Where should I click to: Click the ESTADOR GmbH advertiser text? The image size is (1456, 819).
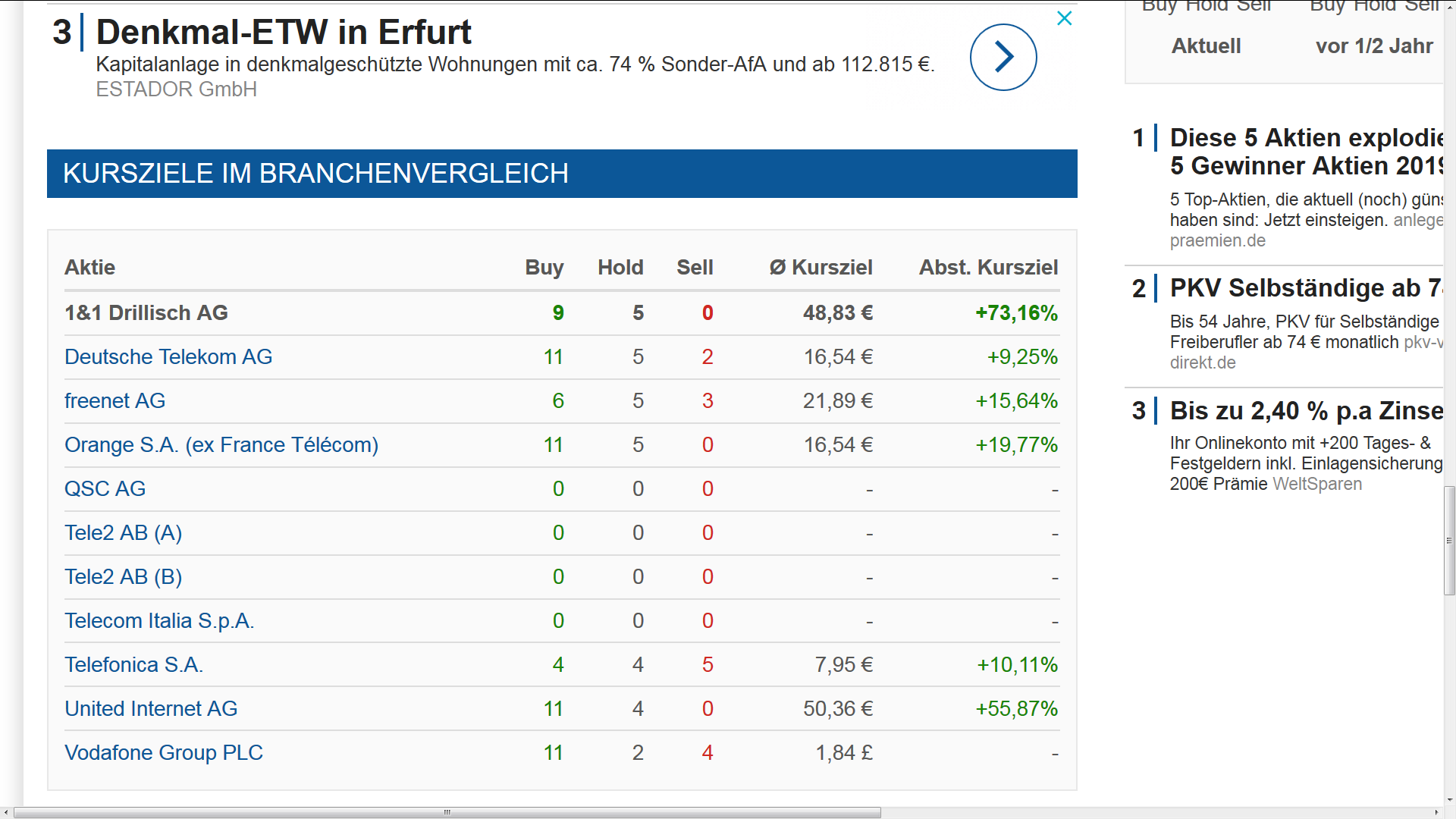176,89
